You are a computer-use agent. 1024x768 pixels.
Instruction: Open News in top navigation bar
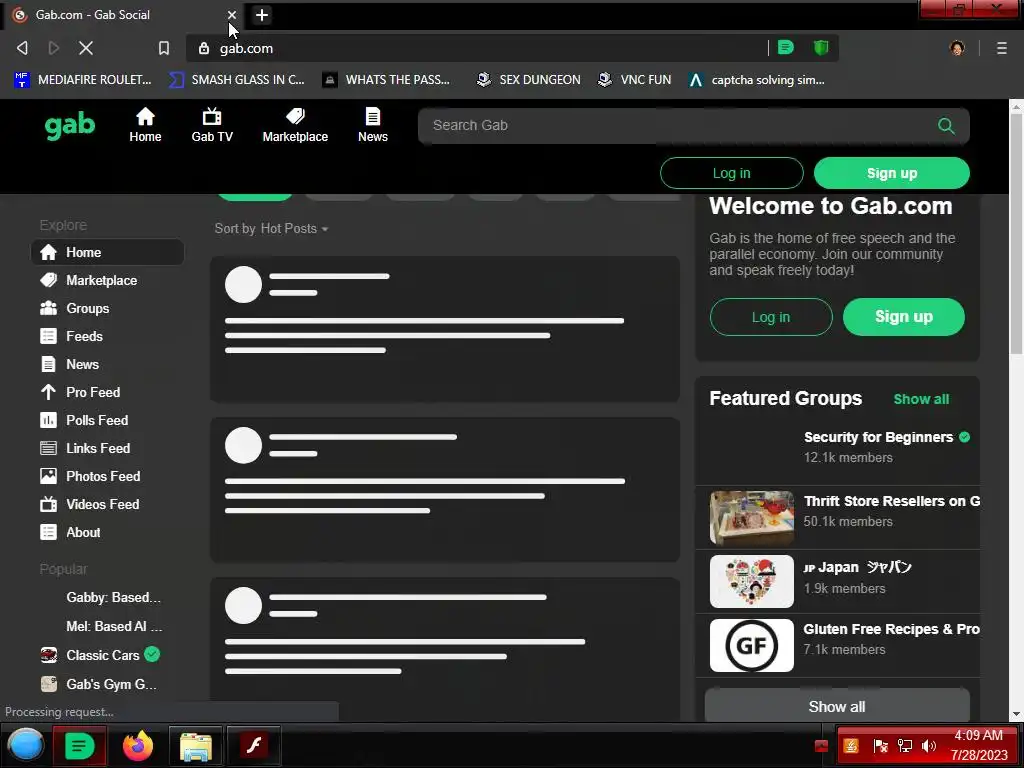tap(373, 125)
